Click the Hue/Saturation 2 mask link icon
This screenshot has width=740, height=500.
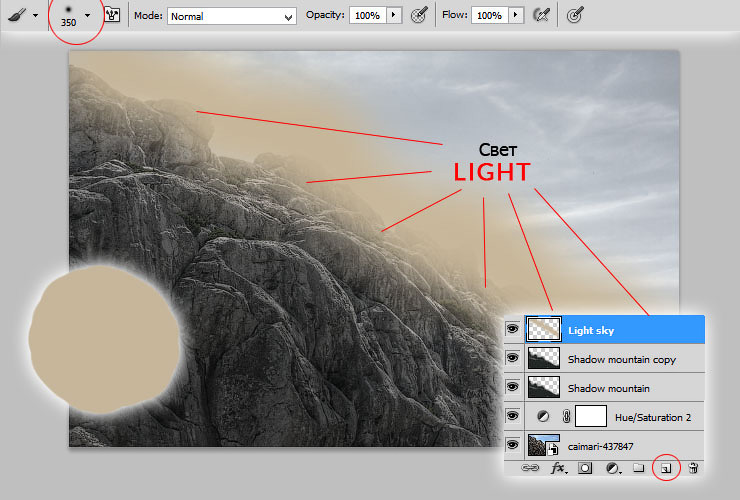[x=567, y=416]
